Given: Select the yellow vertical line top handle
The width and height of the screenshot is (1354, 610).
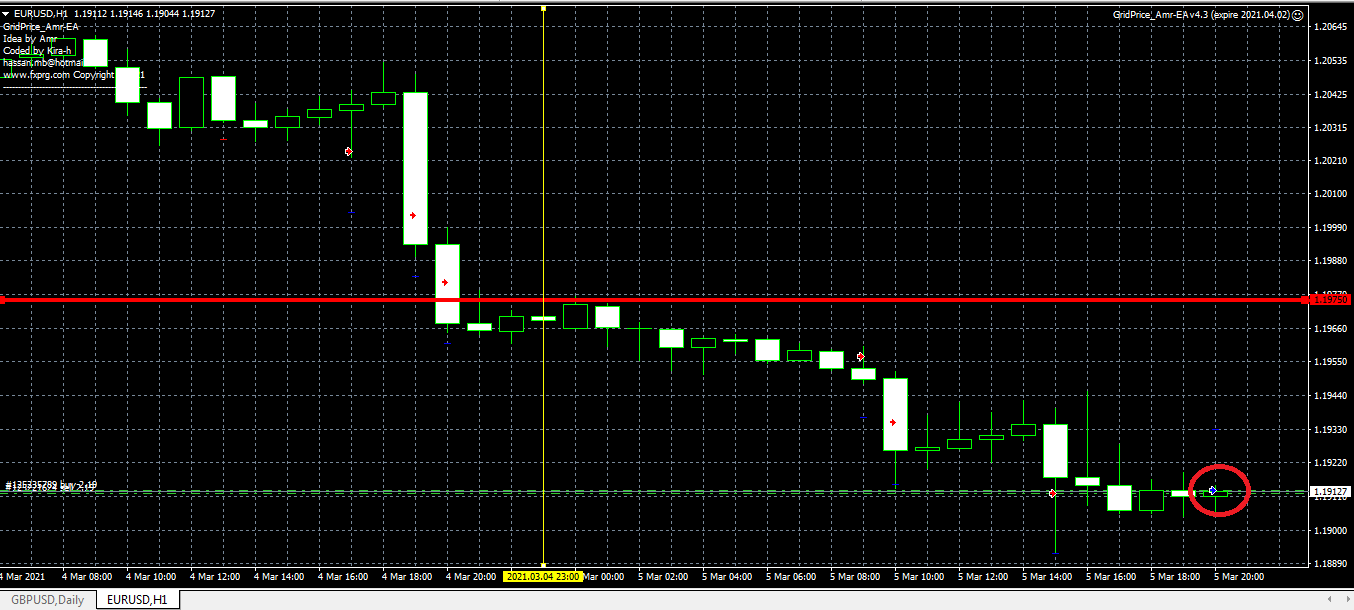Looking at the screenshot, I should (543, 8).
